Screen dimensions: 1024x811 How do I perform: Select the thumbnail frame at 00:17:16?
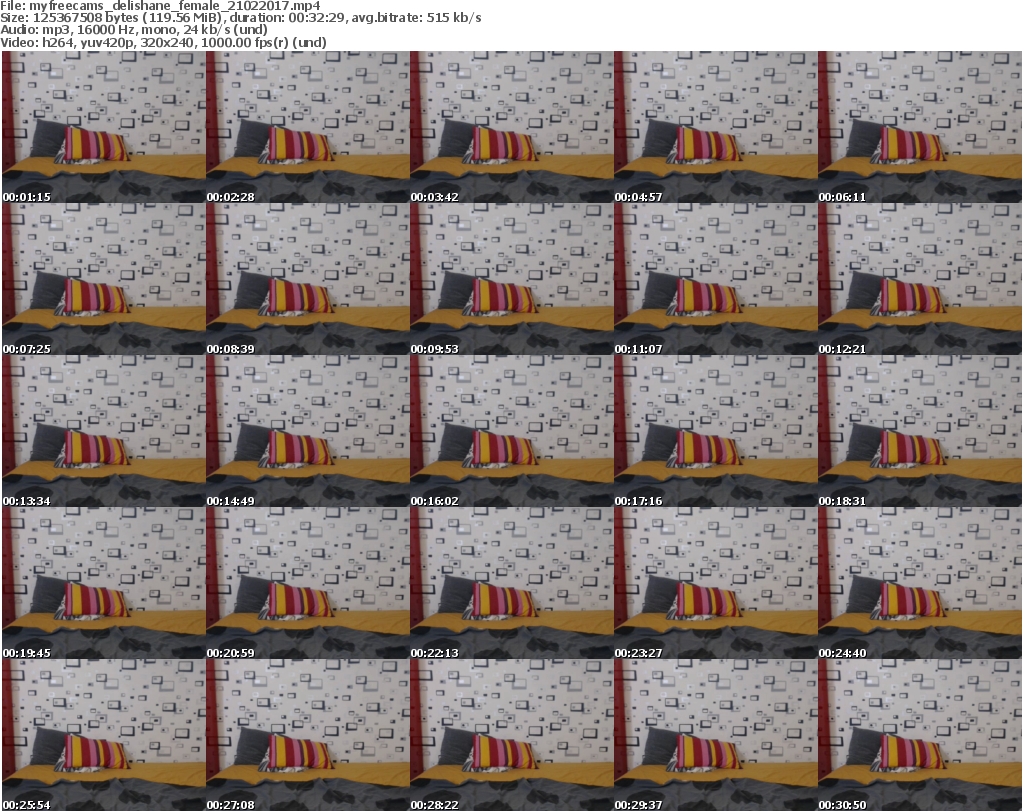pos(716,432)
